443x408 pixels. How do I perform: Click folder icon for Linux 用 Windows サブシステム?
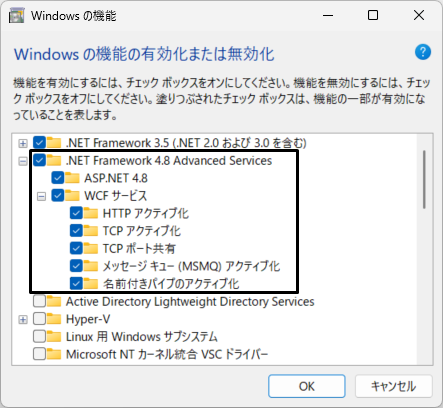[x=54, y=336]
